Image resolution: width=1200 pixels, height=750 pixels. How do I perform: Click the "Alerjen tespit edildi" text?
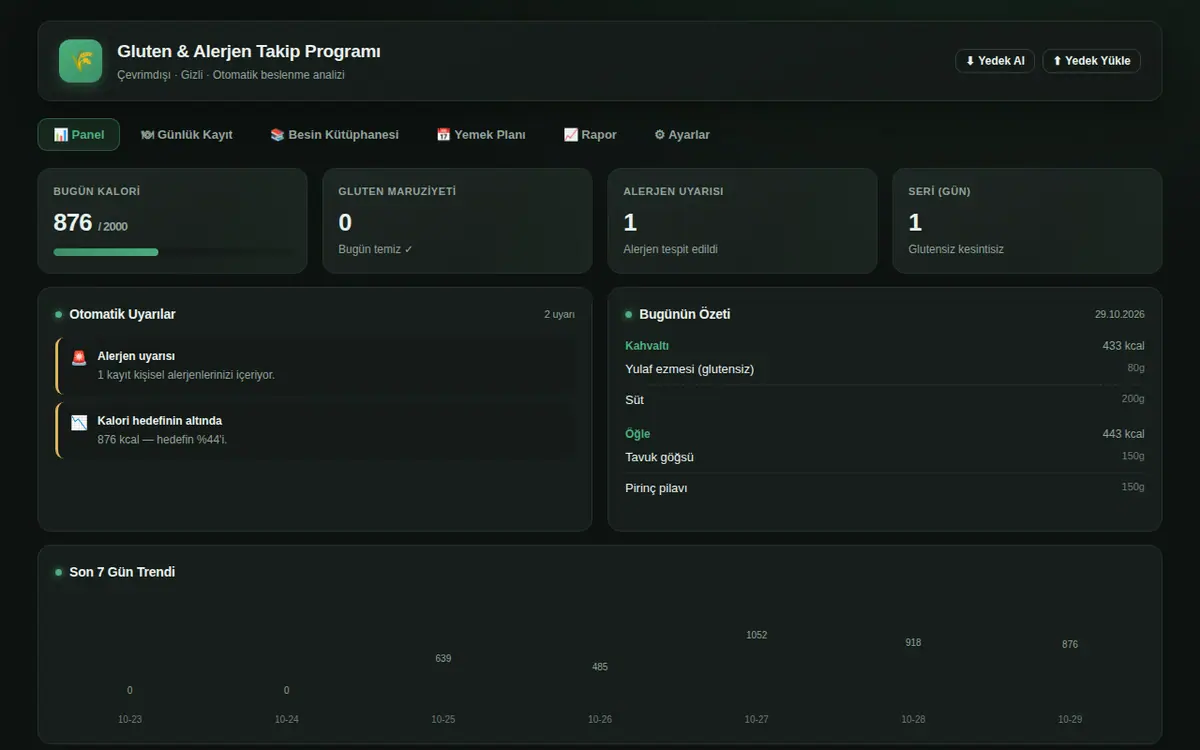(671, 249)
